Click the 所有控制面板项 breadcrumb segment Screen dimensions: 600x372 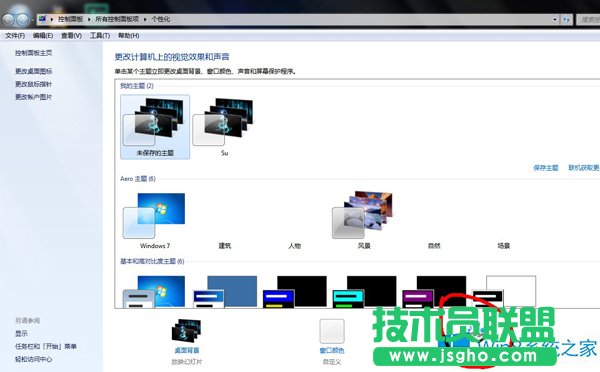117,19
